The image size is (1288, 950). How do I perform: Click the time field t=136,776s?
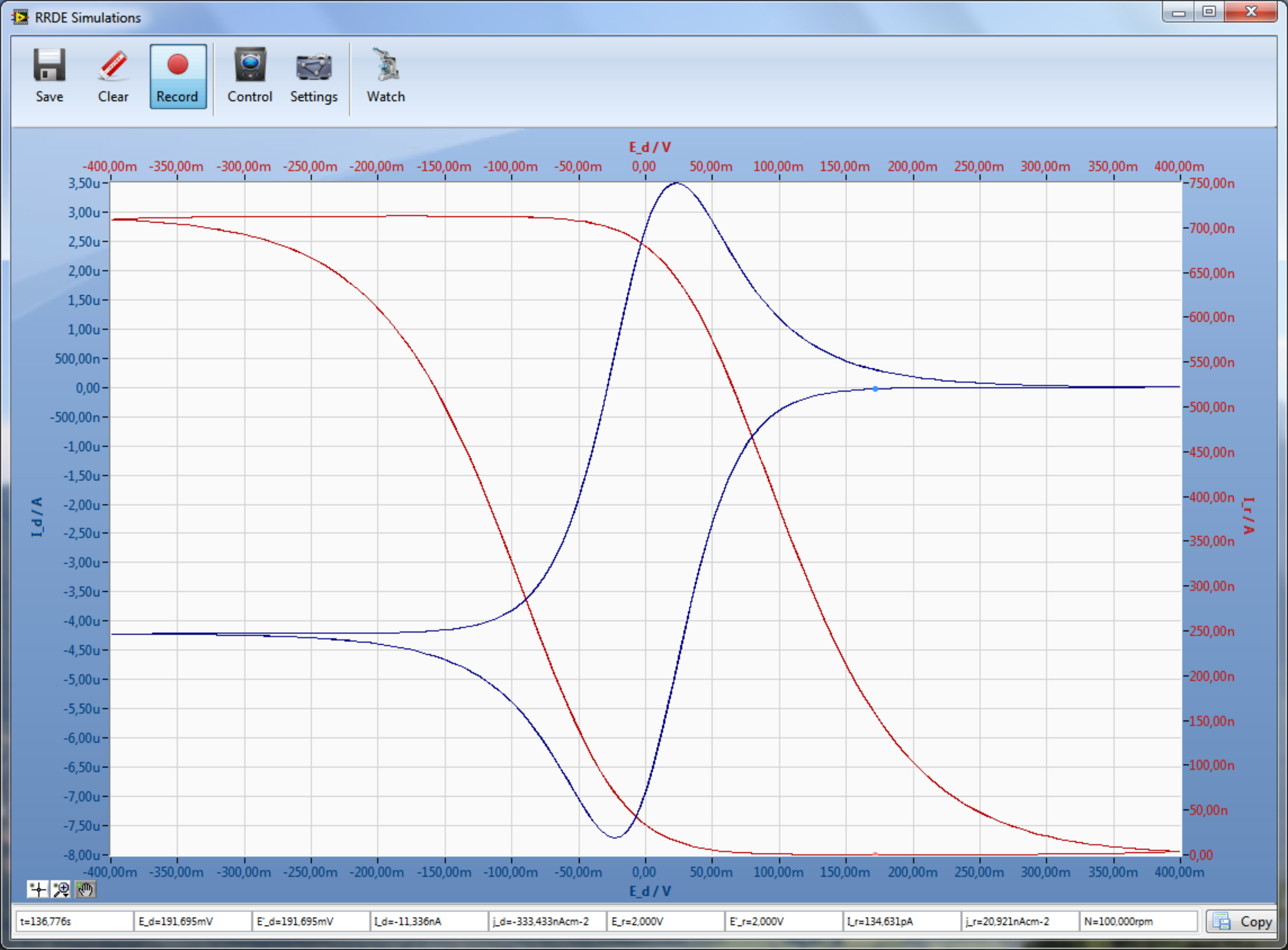click(x=75, y=922)
